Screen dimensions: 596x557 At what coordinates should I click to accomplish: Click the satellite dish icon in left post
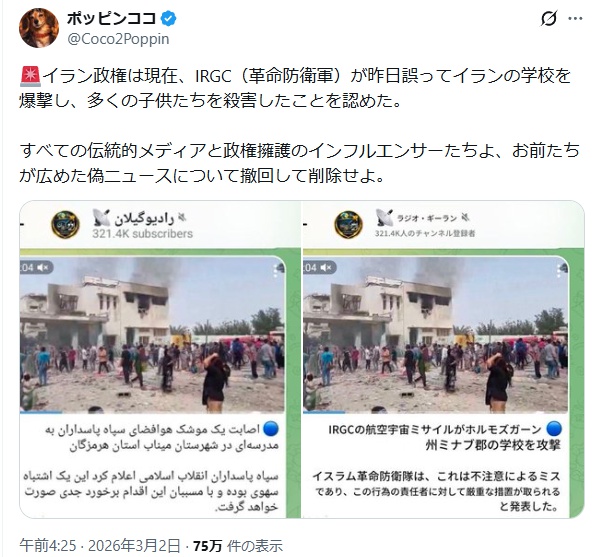point(101,218)
